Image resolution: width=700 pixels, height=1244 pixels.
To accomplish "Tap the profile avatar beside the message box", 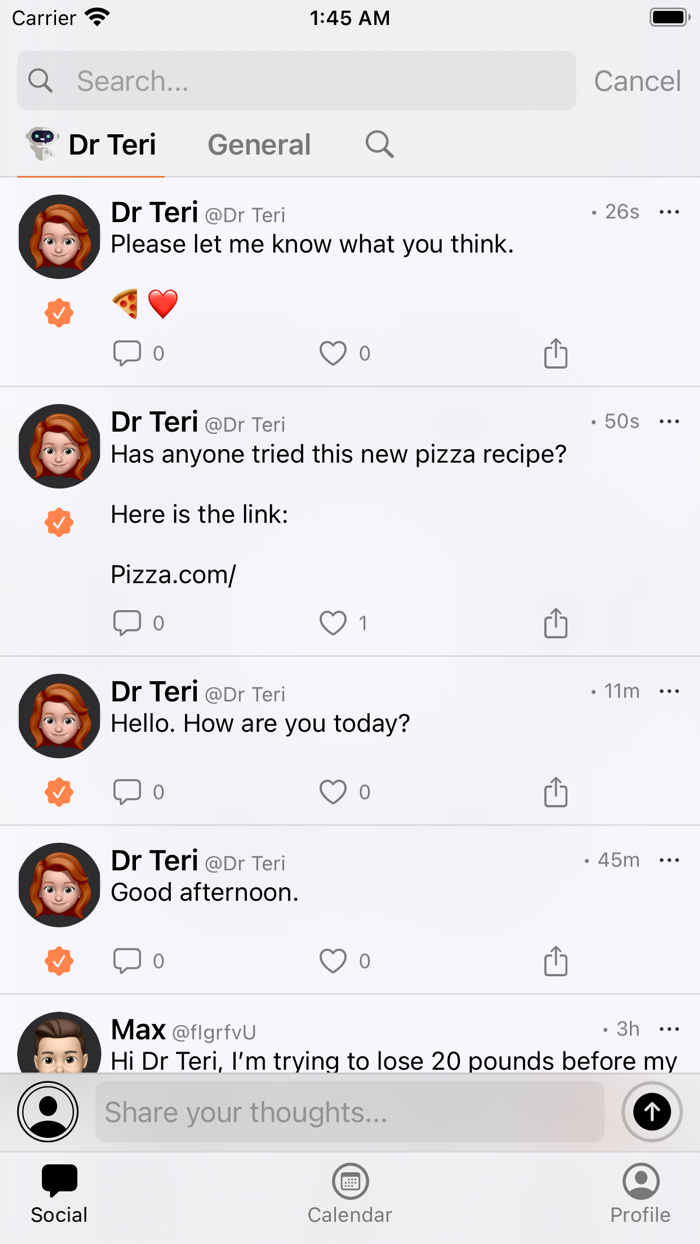I will 47,1112.
